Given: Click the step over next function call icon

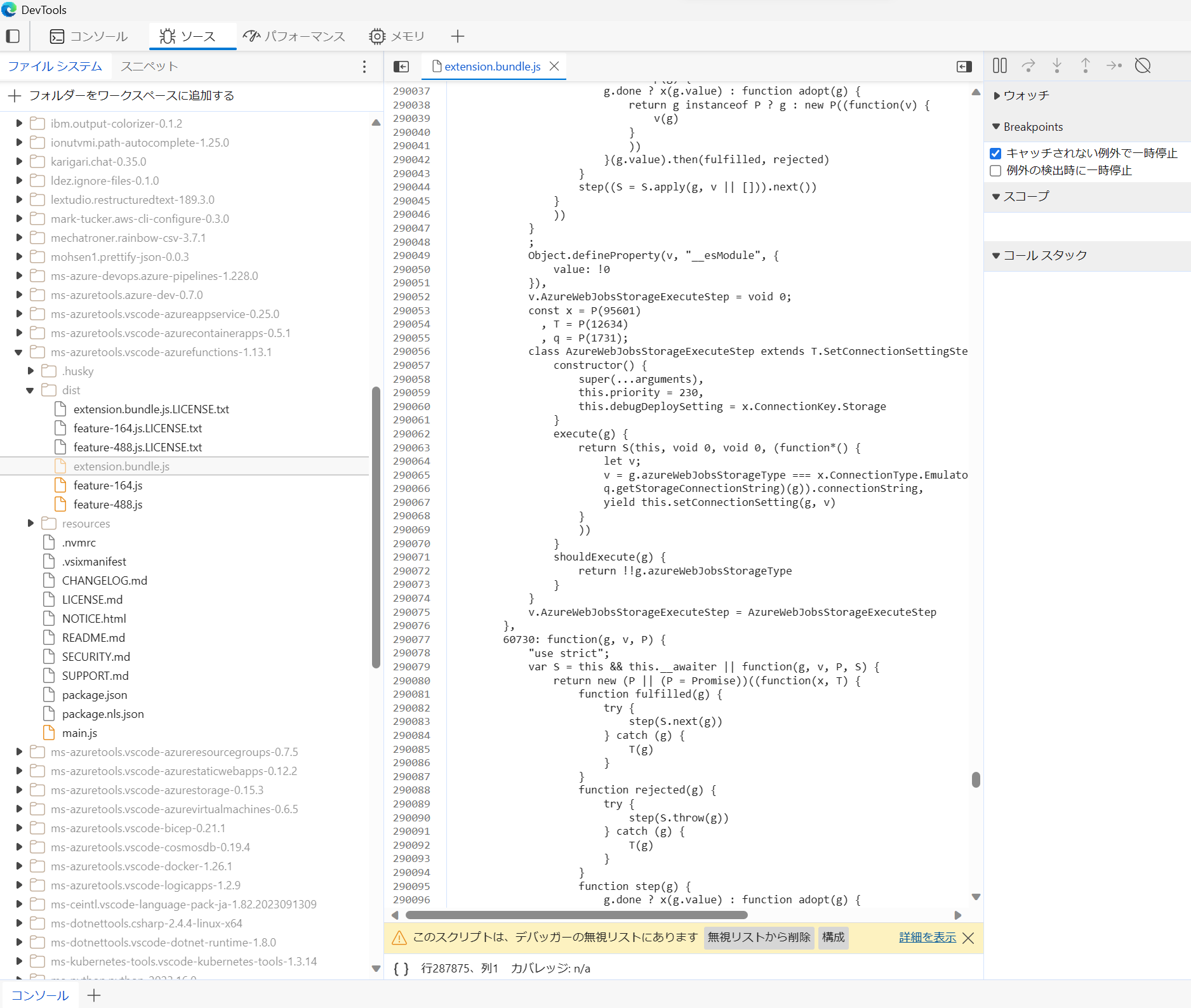Looking at the screenshot, I should point(1028,65).
